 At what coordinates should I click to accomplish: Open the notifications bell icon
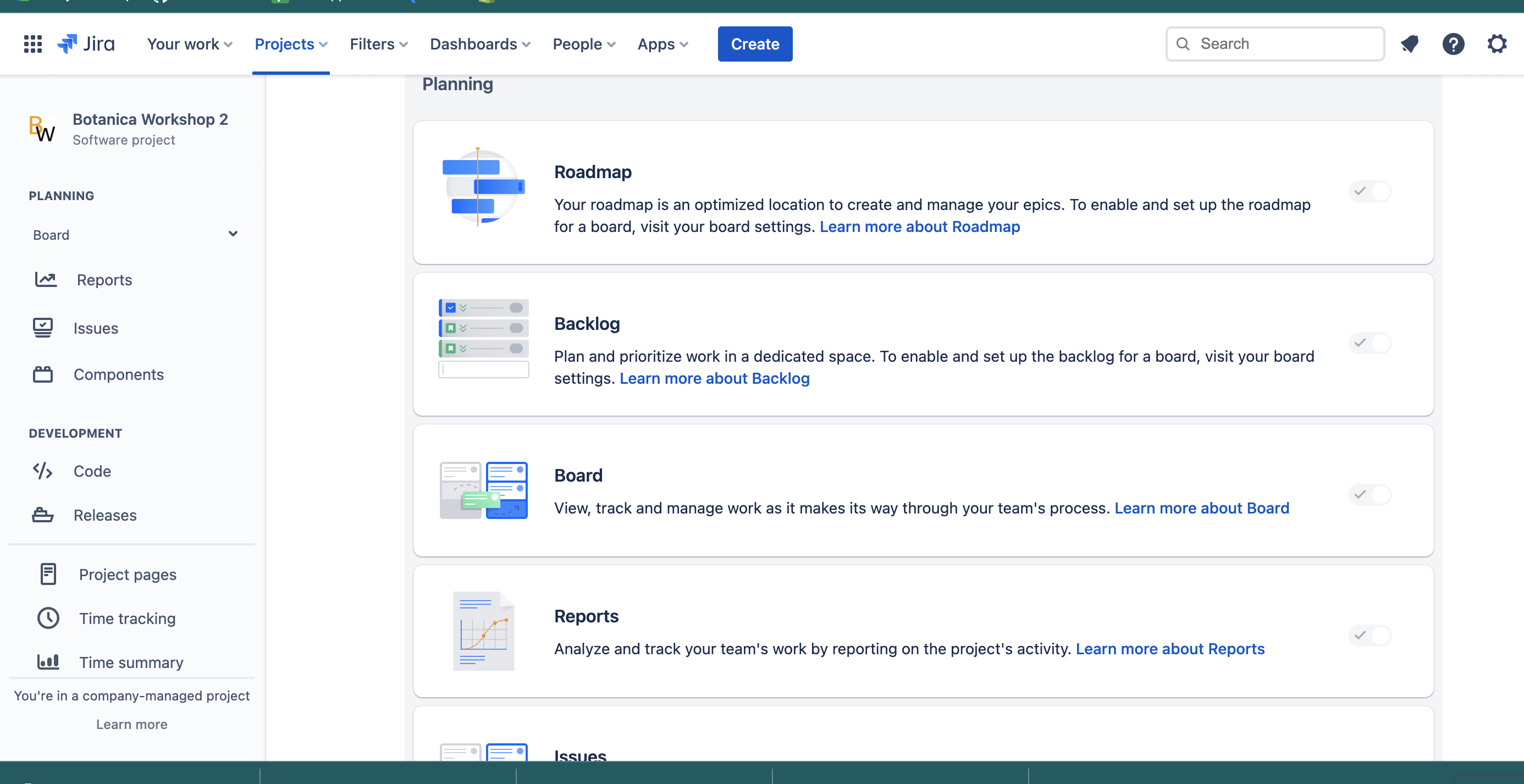[1410, 44]
